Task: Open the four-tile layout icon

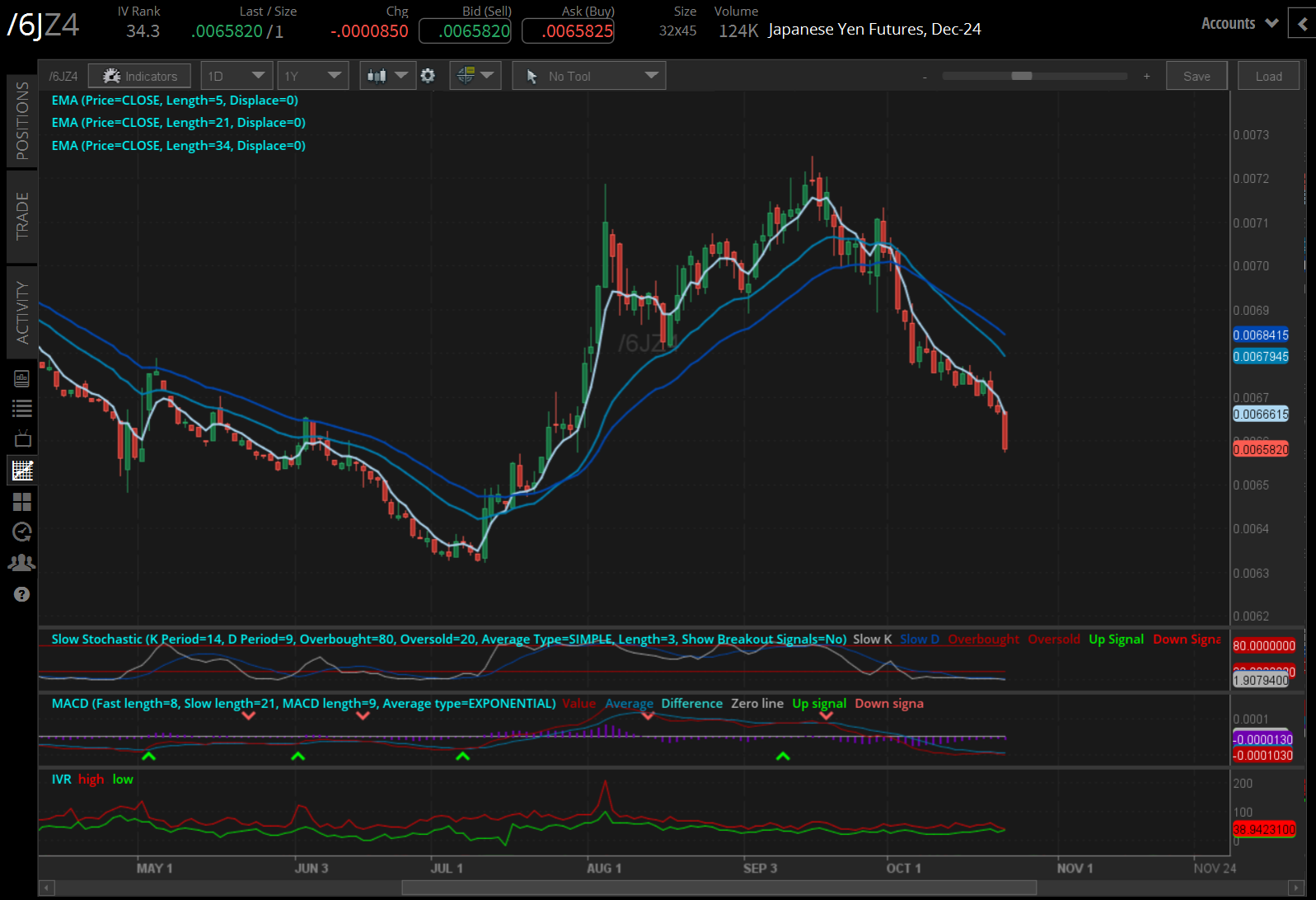Action: point(22,502)
